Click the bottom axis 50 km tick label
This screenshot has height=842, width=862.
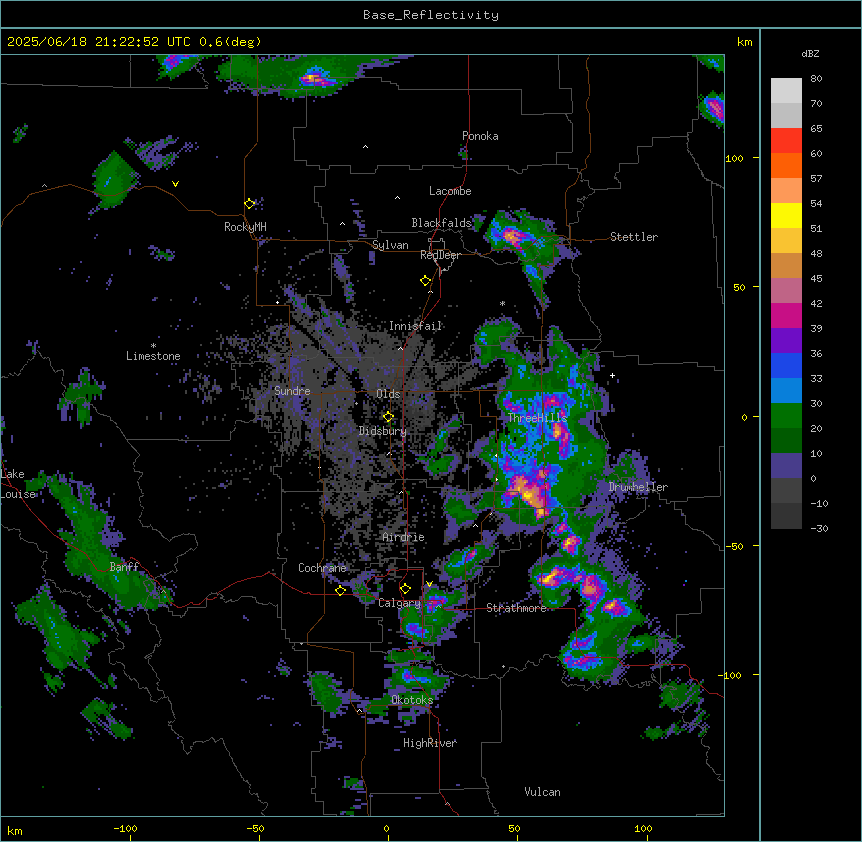514,828
